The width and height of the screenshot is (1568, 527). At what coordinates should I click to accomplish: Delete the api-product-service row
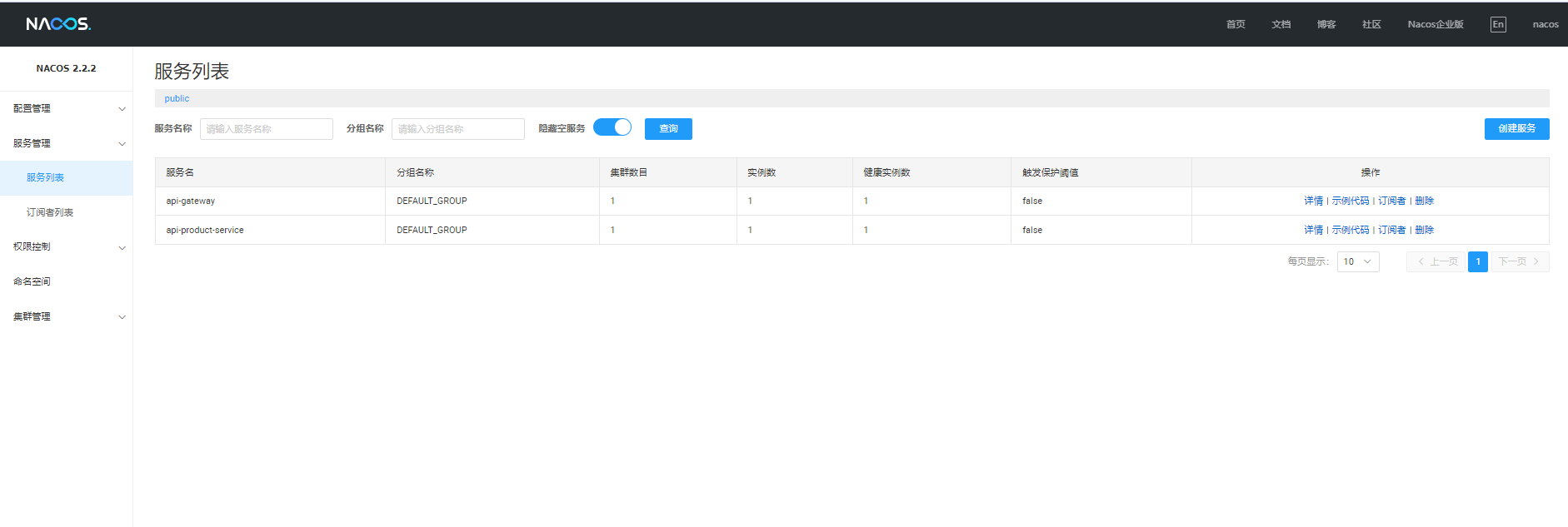click(x=1424, y=230)
